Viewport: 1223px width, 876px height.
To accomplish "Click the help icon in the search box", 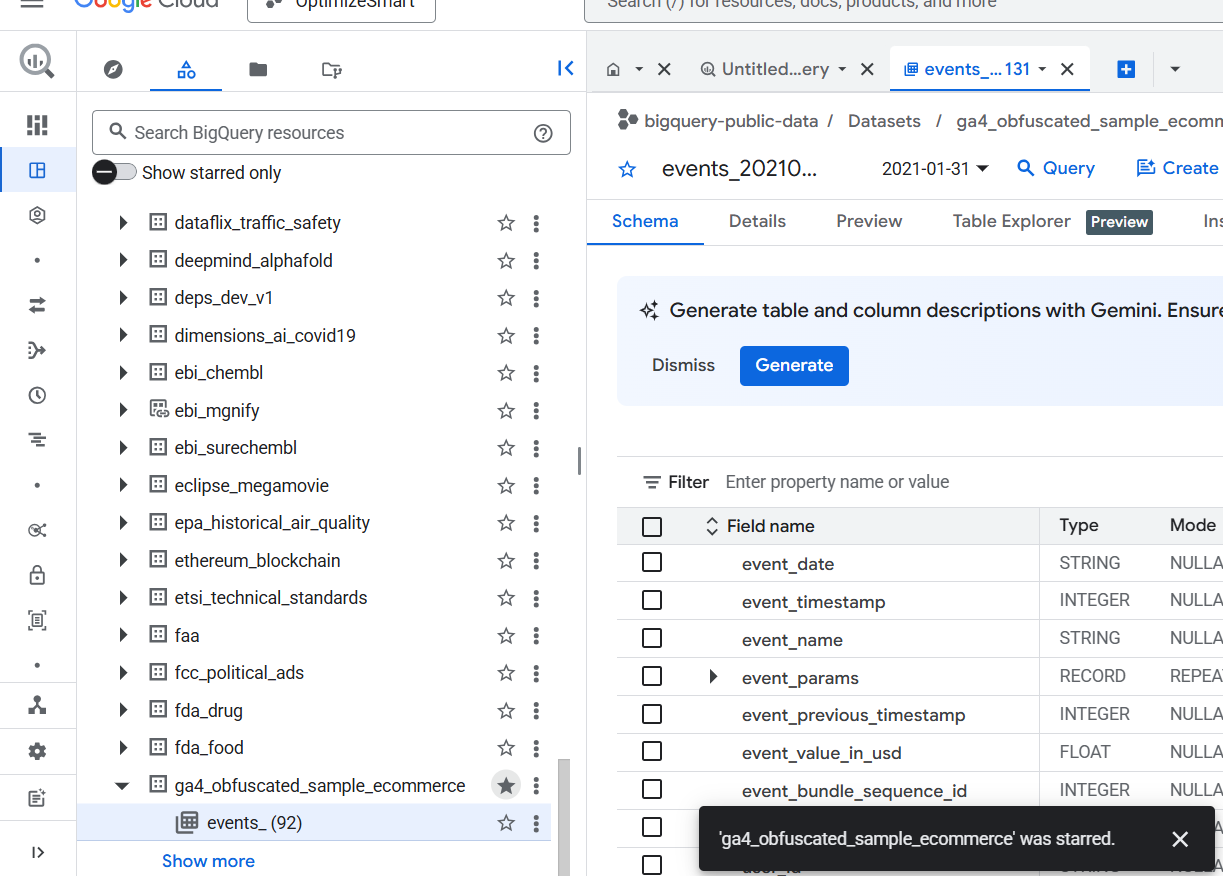I will pyautogui.click(x=543, y=133).
